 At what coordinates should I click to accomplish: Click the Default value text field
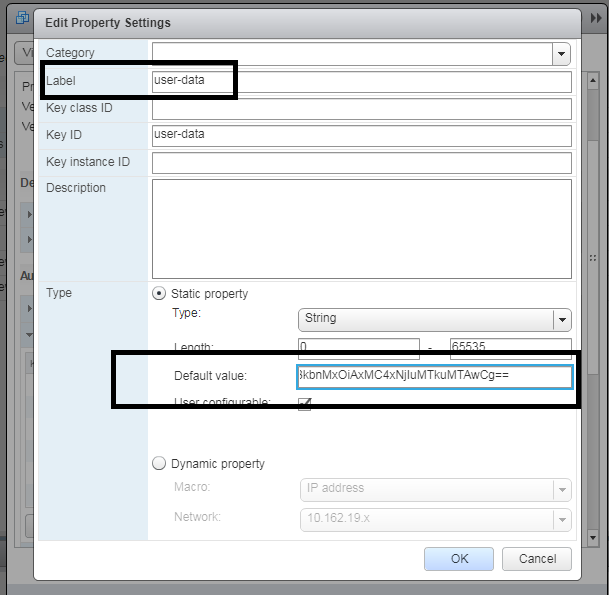click(x=433, y=376)
